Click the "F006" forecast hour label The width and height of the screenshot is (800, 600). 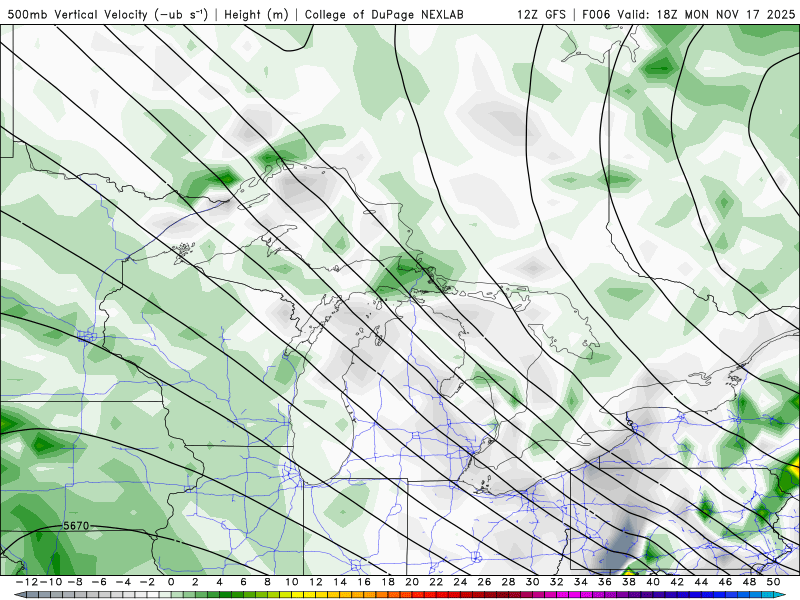click(x=596, y=14)
